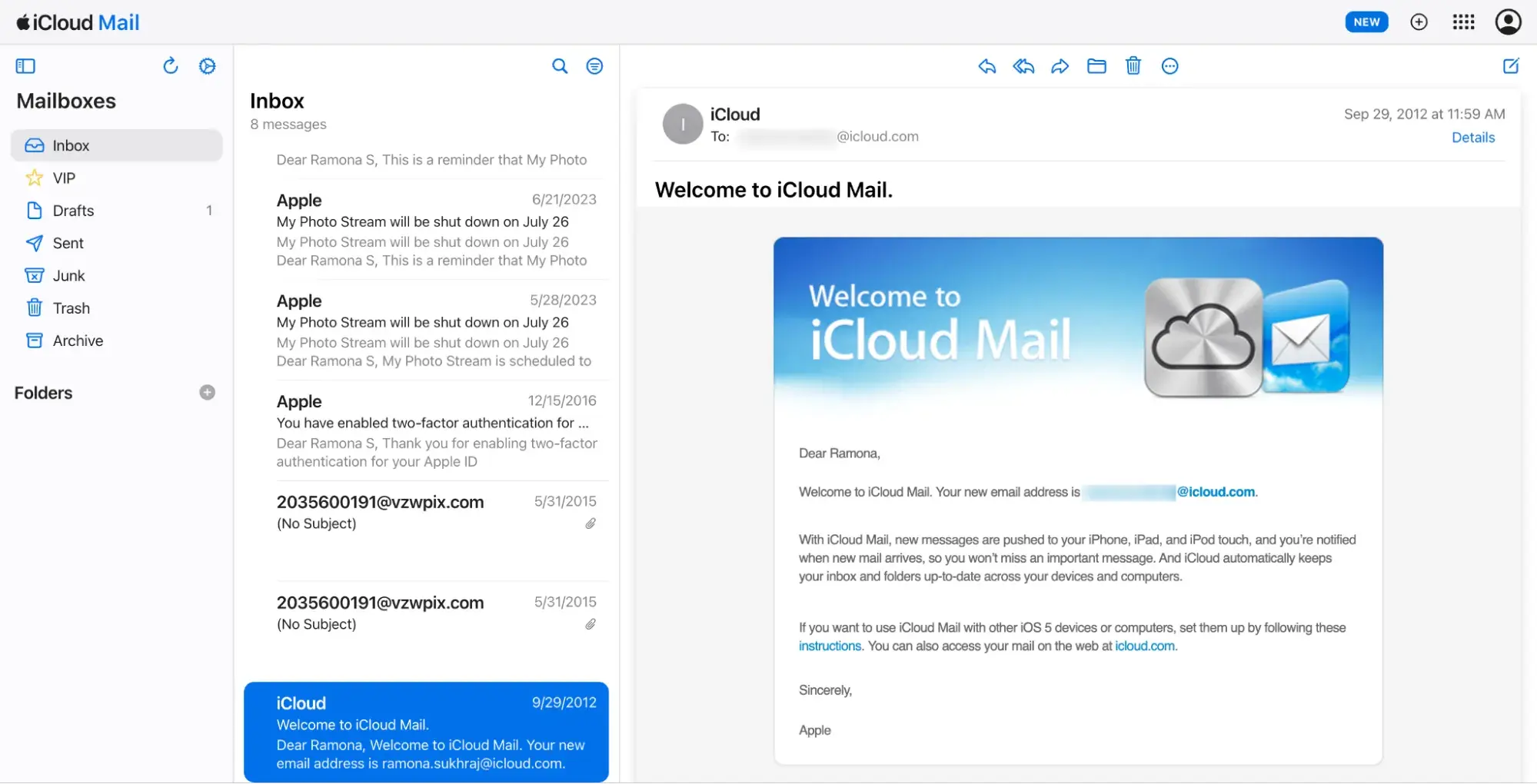Open the Junk mailbox
This screenshot has width=1537, height=784.
[117, 275]
